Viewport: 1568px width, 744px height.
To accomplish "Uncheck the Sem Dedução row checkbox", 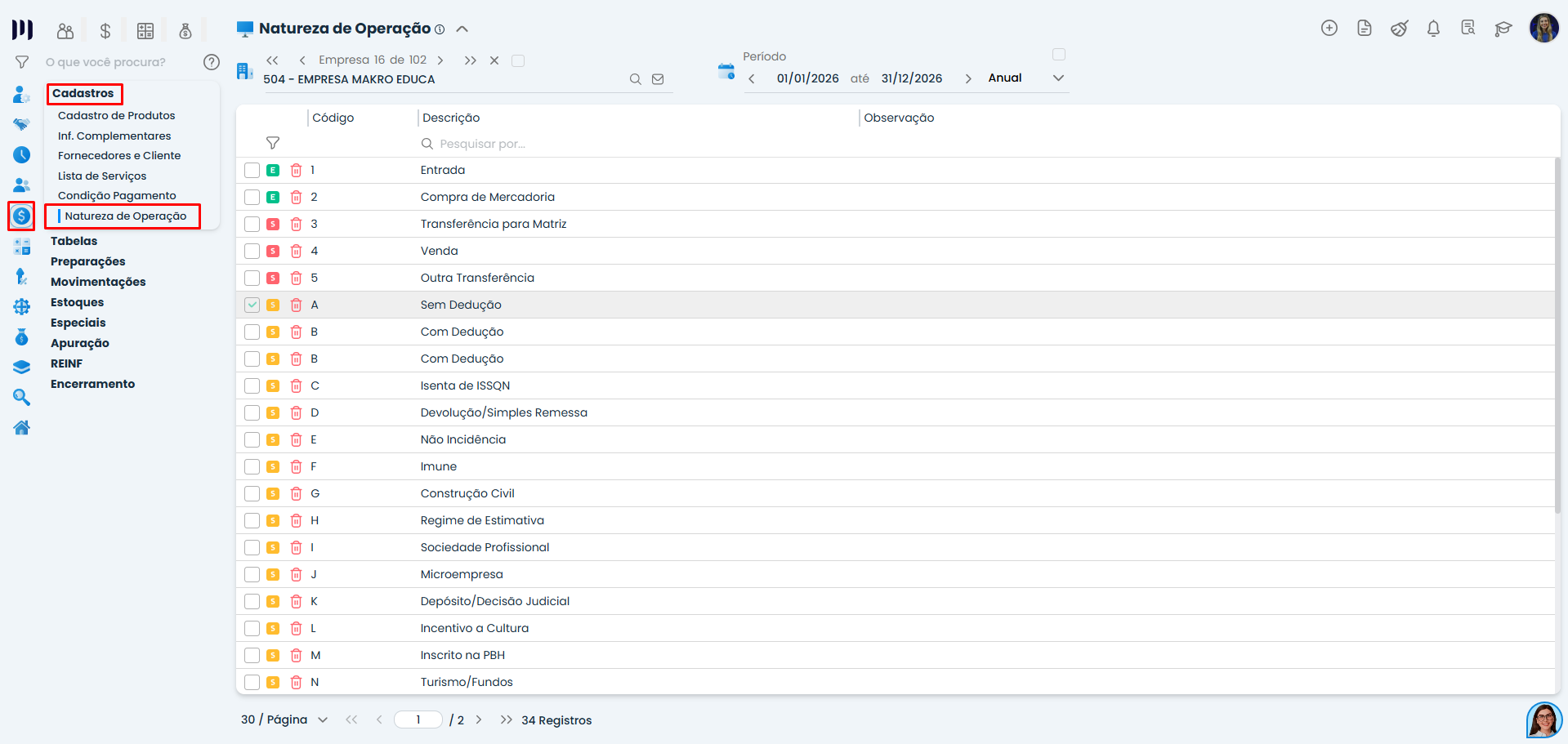I will (x=252, y=305).
